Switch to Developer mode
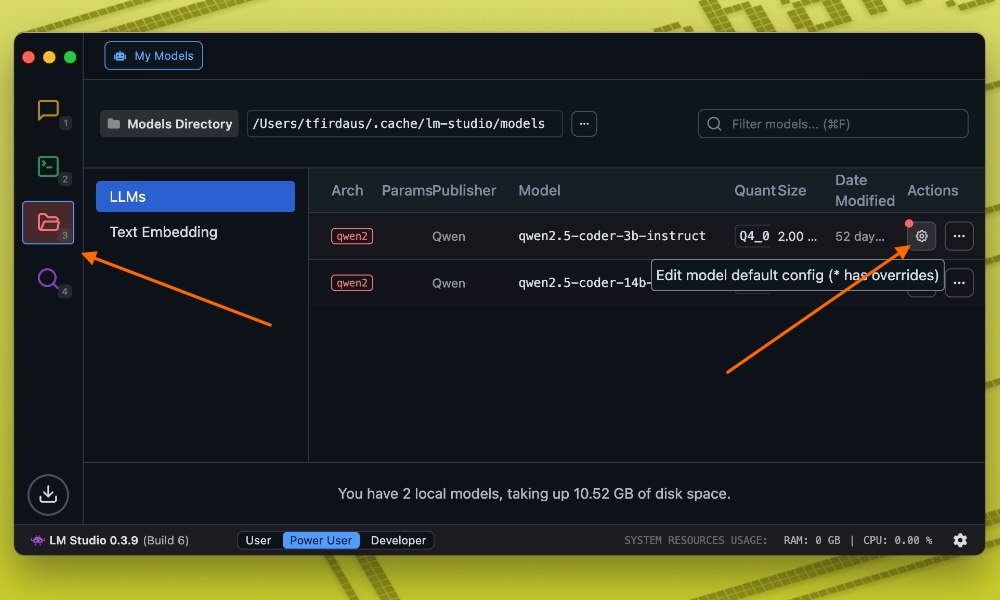Screen dimensions: 1000x600 click(398, 540)
